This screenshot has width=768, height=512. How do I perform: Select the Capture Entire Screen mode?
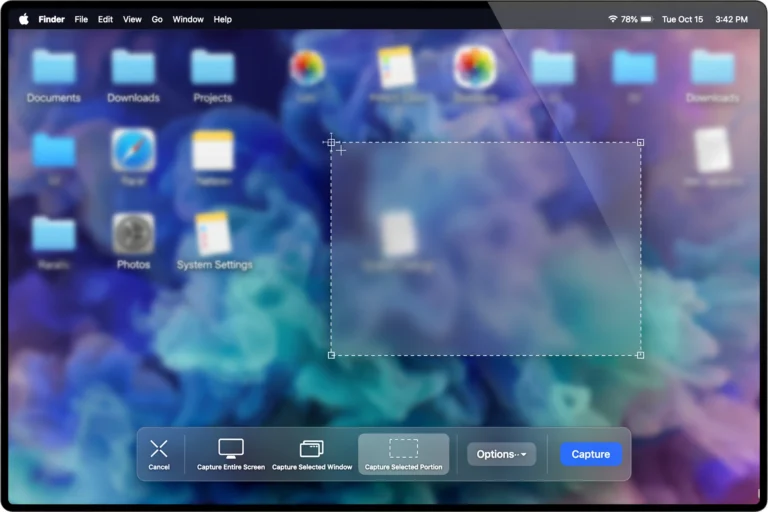[x=231, y=454]
